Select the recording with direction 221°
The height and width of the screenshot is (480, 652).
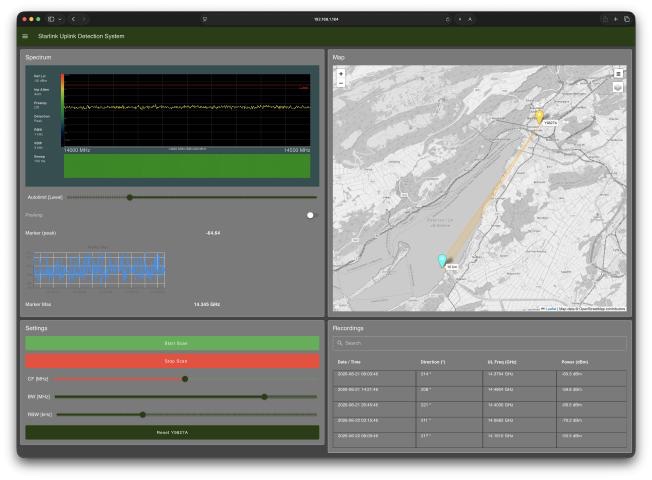[x=479, y=409]
